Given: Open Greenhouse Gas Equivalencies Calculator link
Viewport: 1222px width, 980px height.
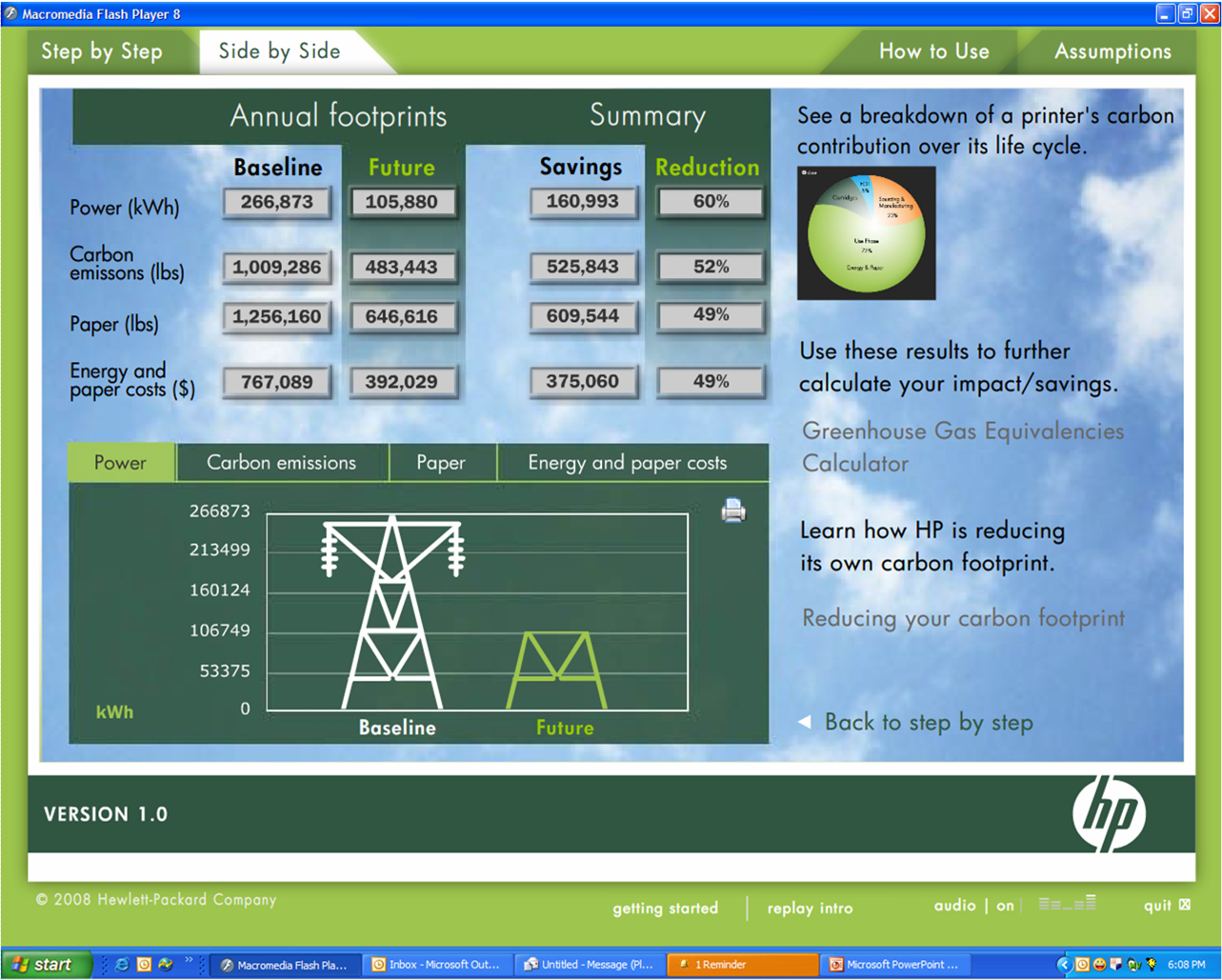Looking at the screenshot, I should (x=963, y=447).
